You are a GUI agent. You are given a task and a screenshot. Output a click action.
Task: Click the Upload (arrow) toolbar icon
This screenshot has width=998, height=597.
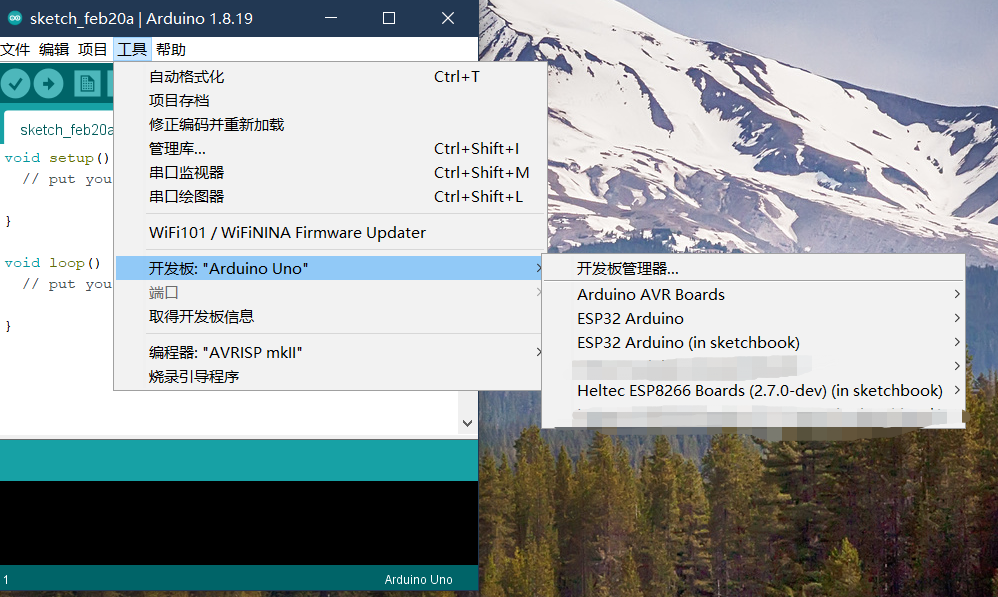[48, 83]
